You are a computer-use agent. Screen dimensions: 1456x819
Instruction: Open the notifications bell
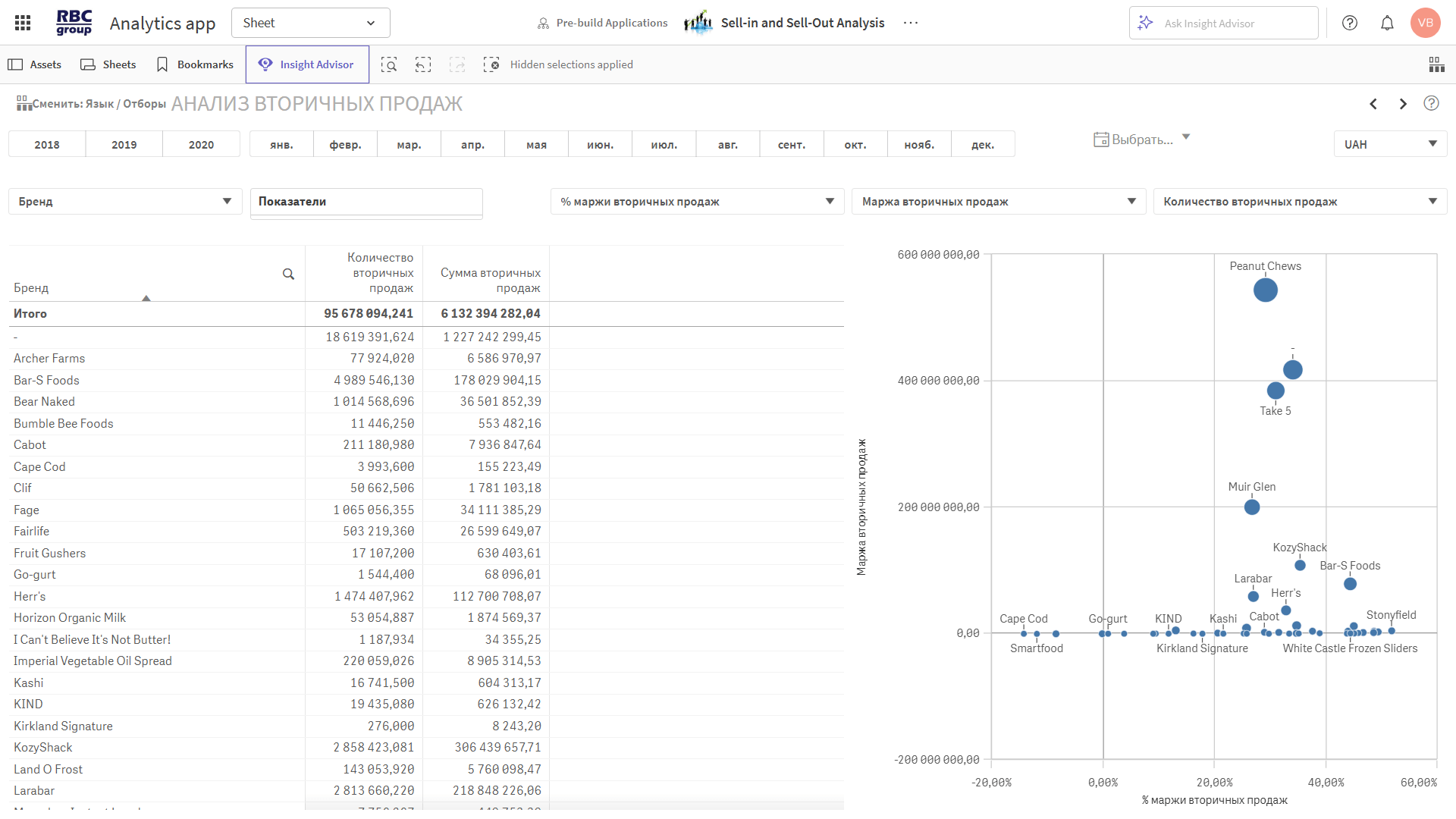click(x=1387, y=23)
